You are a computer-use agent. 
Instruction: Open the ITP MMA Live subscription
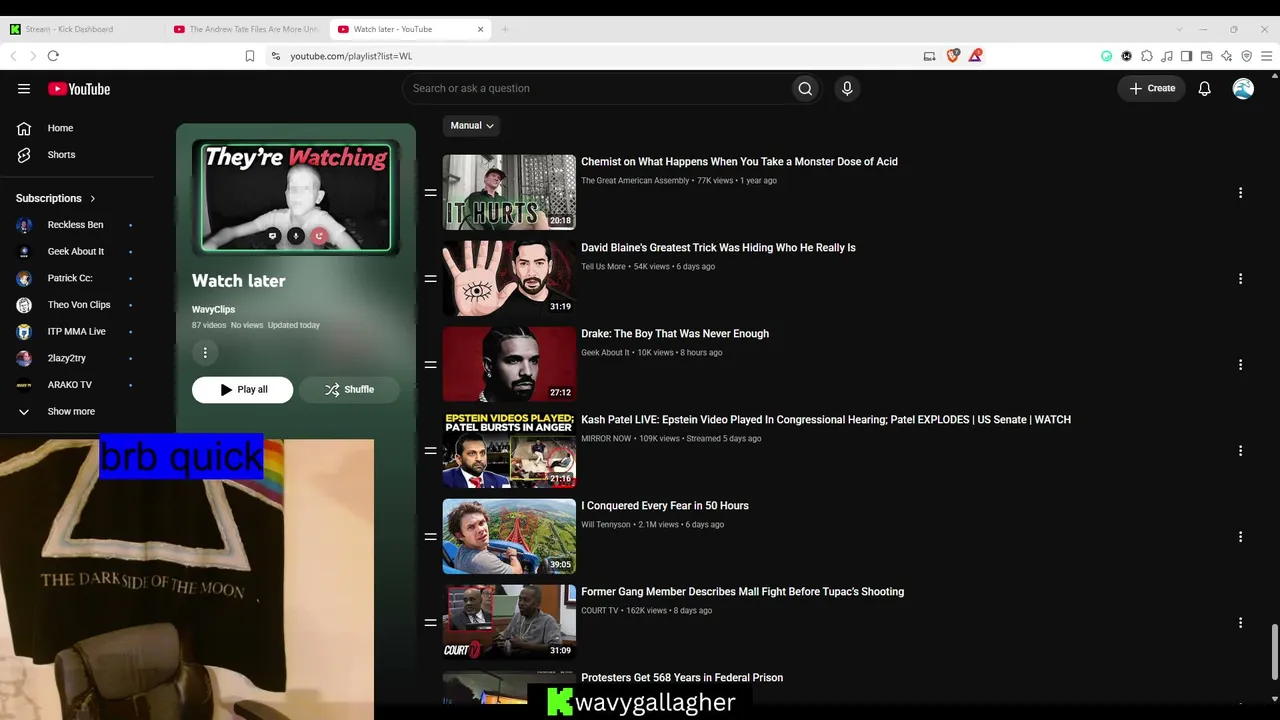click(77, 332)
